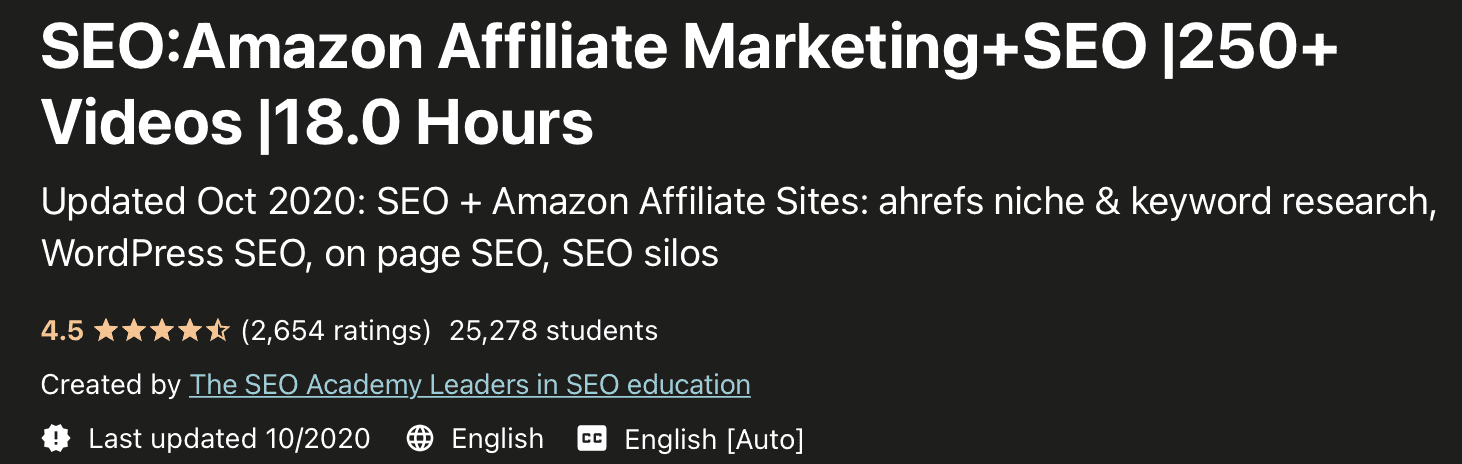Click the (2,654 ratings) count
Viewport: 1462px width, 464px height.
(x=336, y=331)
